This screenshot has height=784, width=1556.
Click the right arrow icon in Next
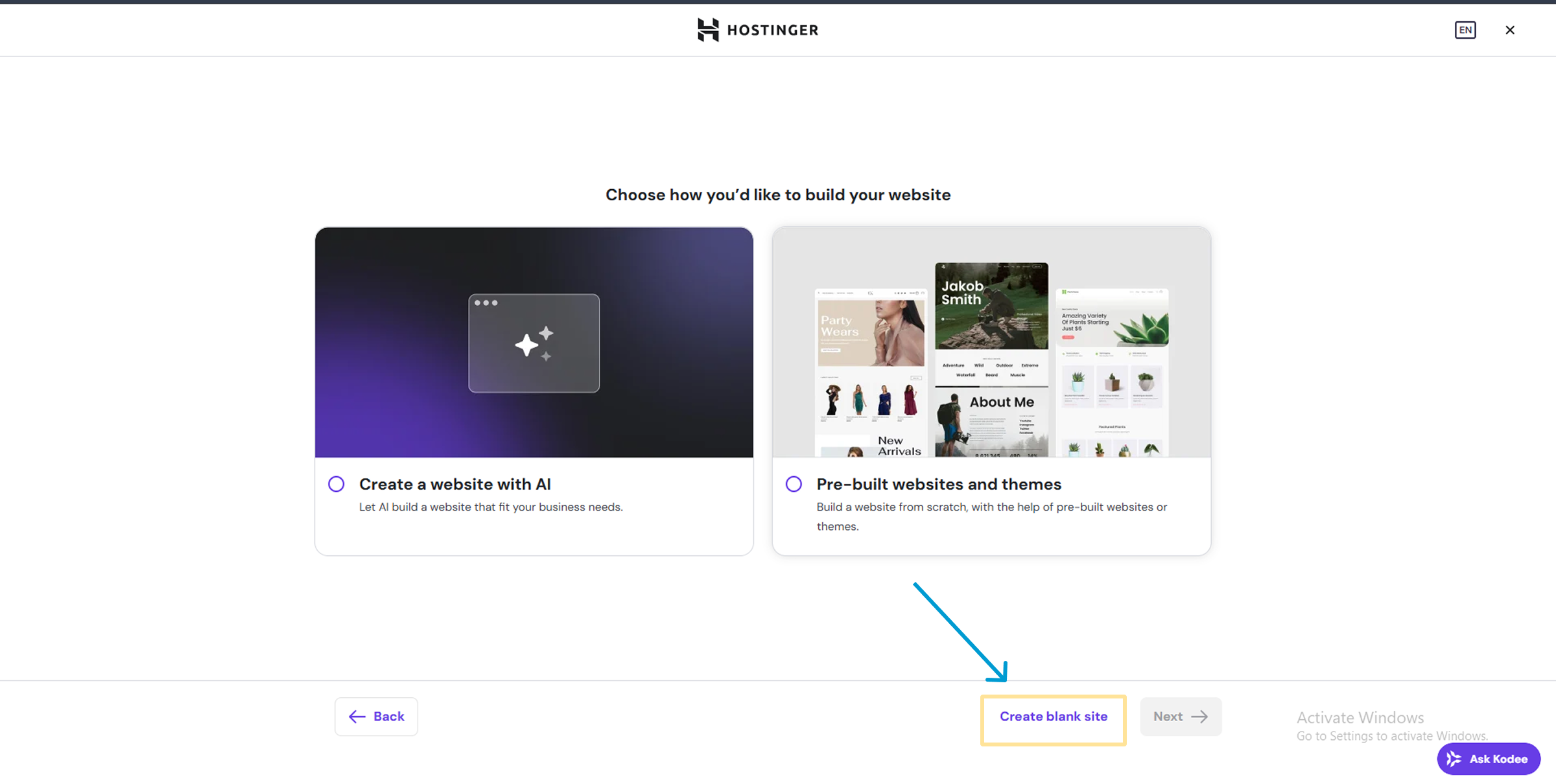(x=1199, y=717)
